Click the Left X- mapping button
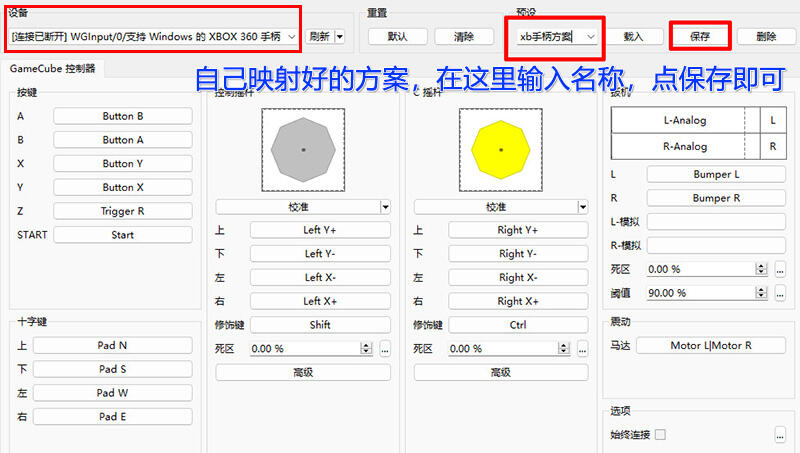Viewport: 800px width, 453px height. point(320,278)
